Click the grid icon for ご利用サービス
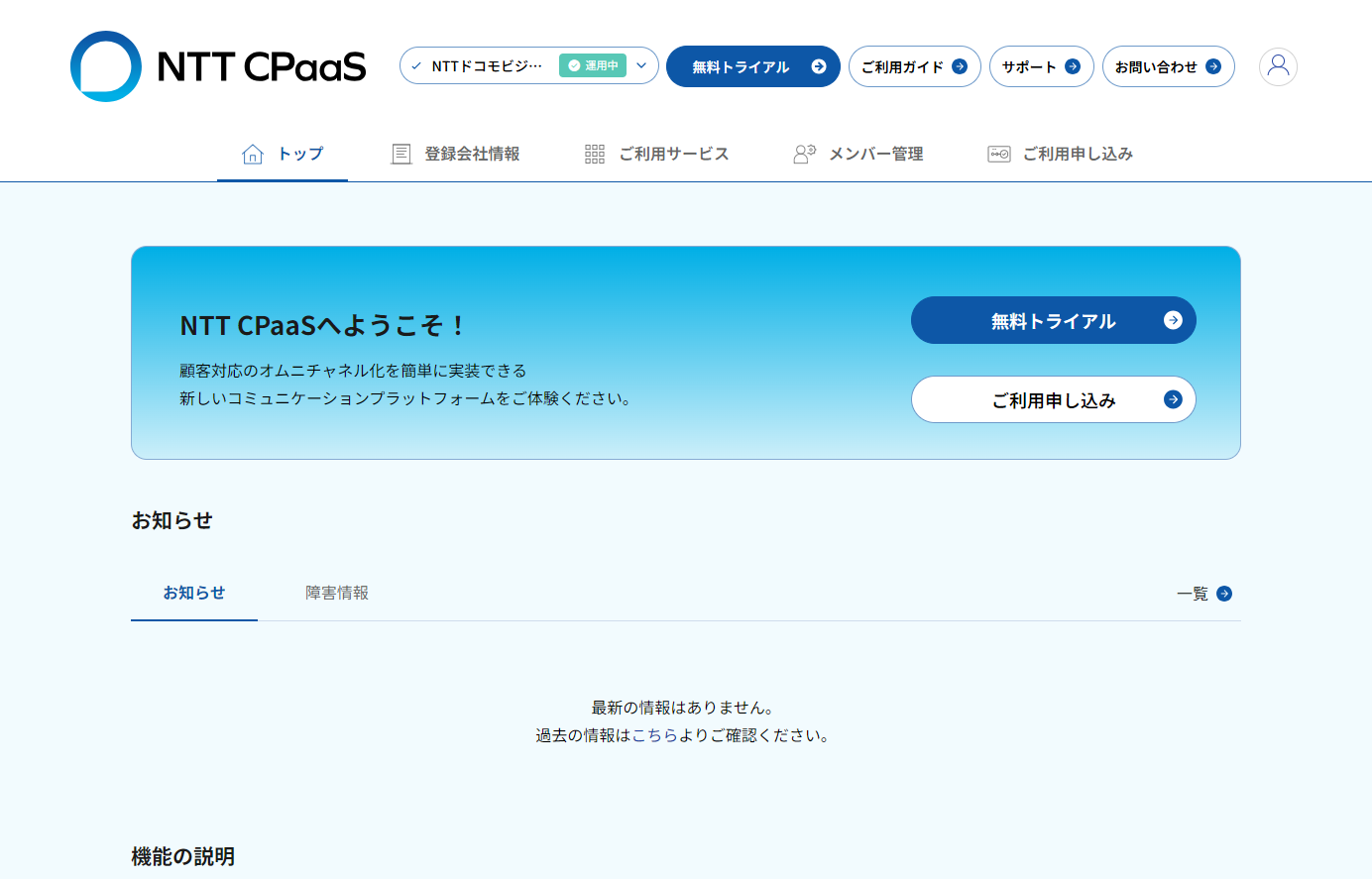The image size is (1372, 879). coord(595,154)
